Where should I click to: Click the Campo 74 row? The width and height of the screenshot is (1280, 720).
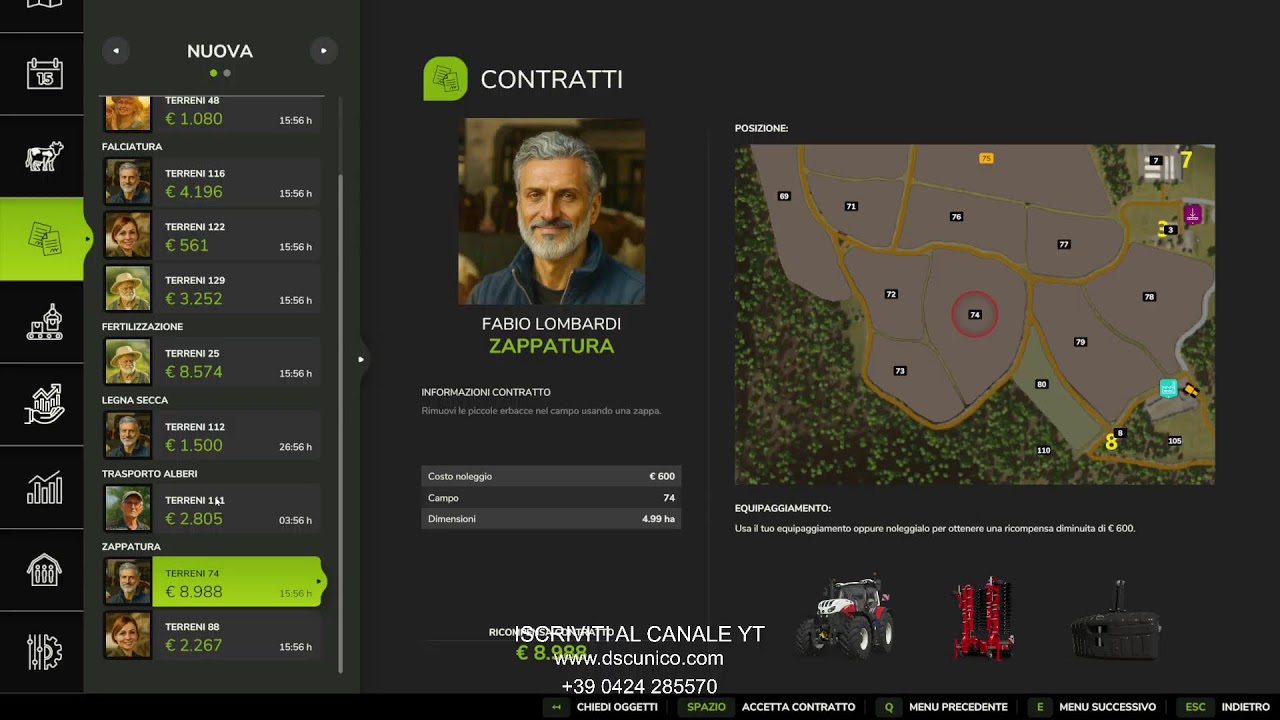(x=551, y=498)
